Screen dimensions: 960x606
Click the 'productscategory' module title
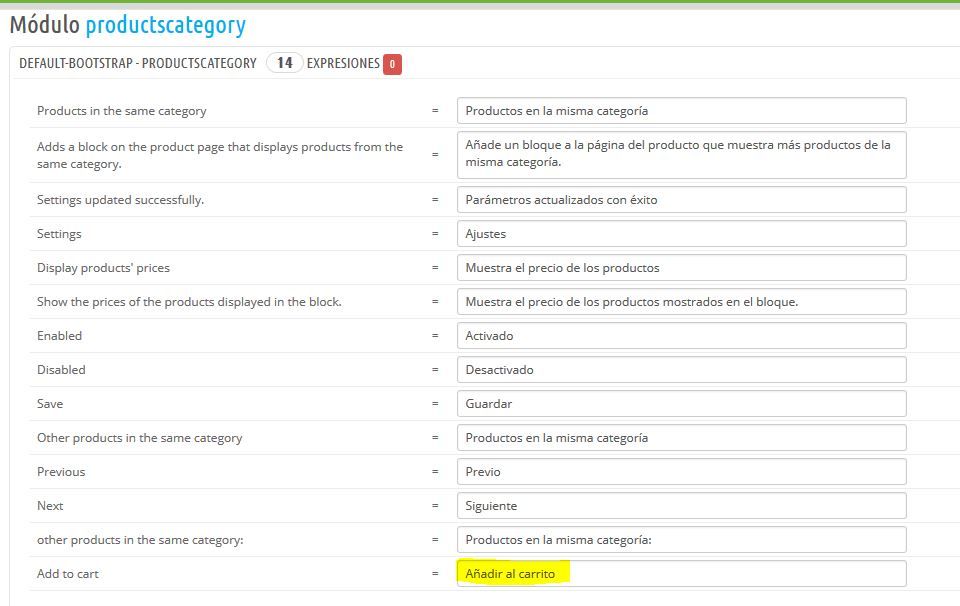165,24
